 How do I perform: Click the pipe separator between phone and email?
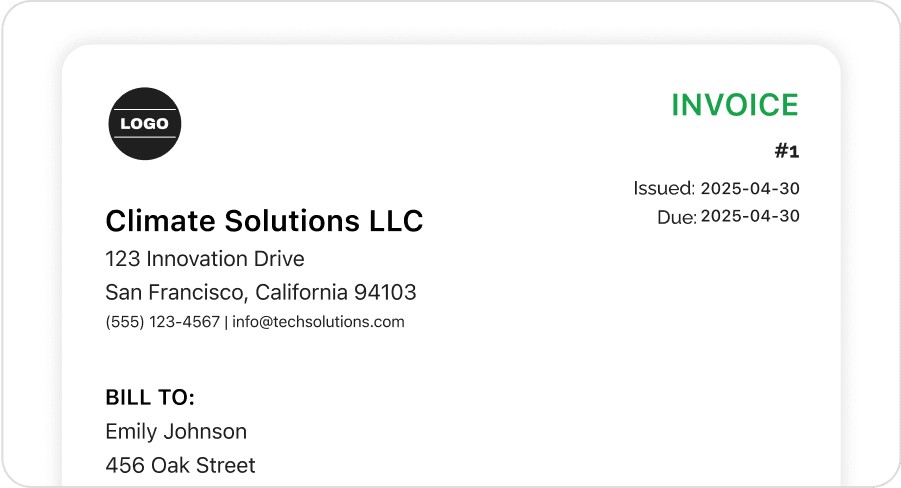[x=226, y=322]
